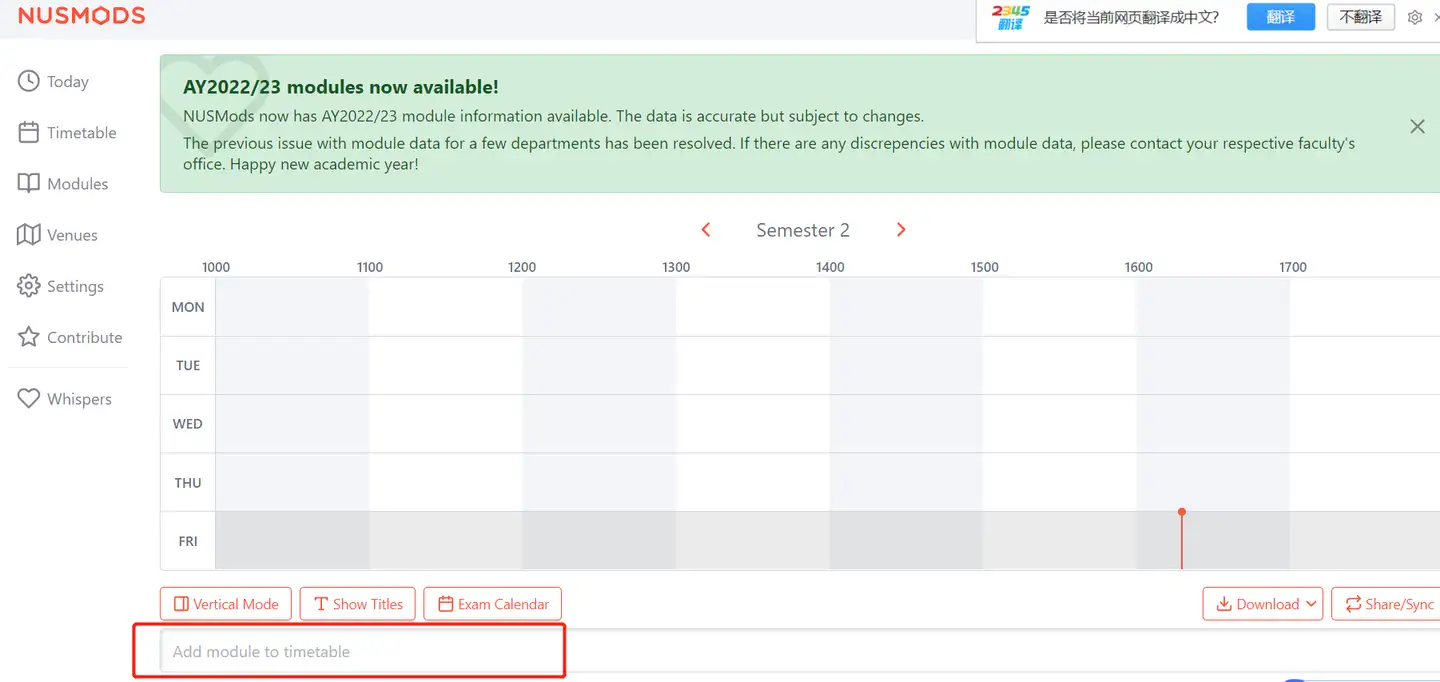Click the Share/Sync button
This screenshot has width=1440, height=682.
[x=1388, y=604]
